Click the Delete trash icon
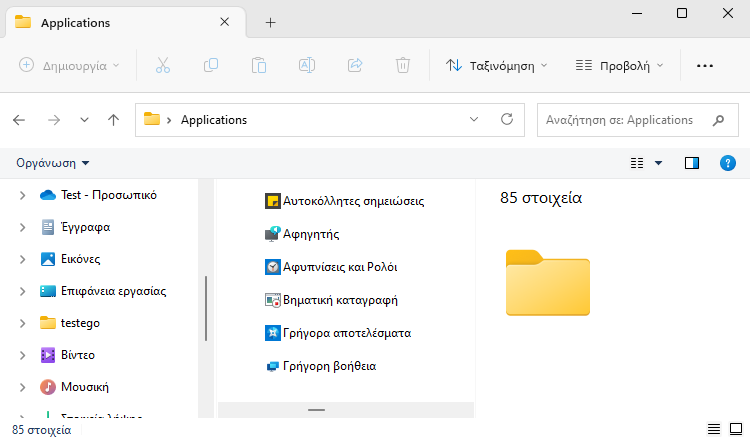Screen dimensions: 750x440 (403, 65)
